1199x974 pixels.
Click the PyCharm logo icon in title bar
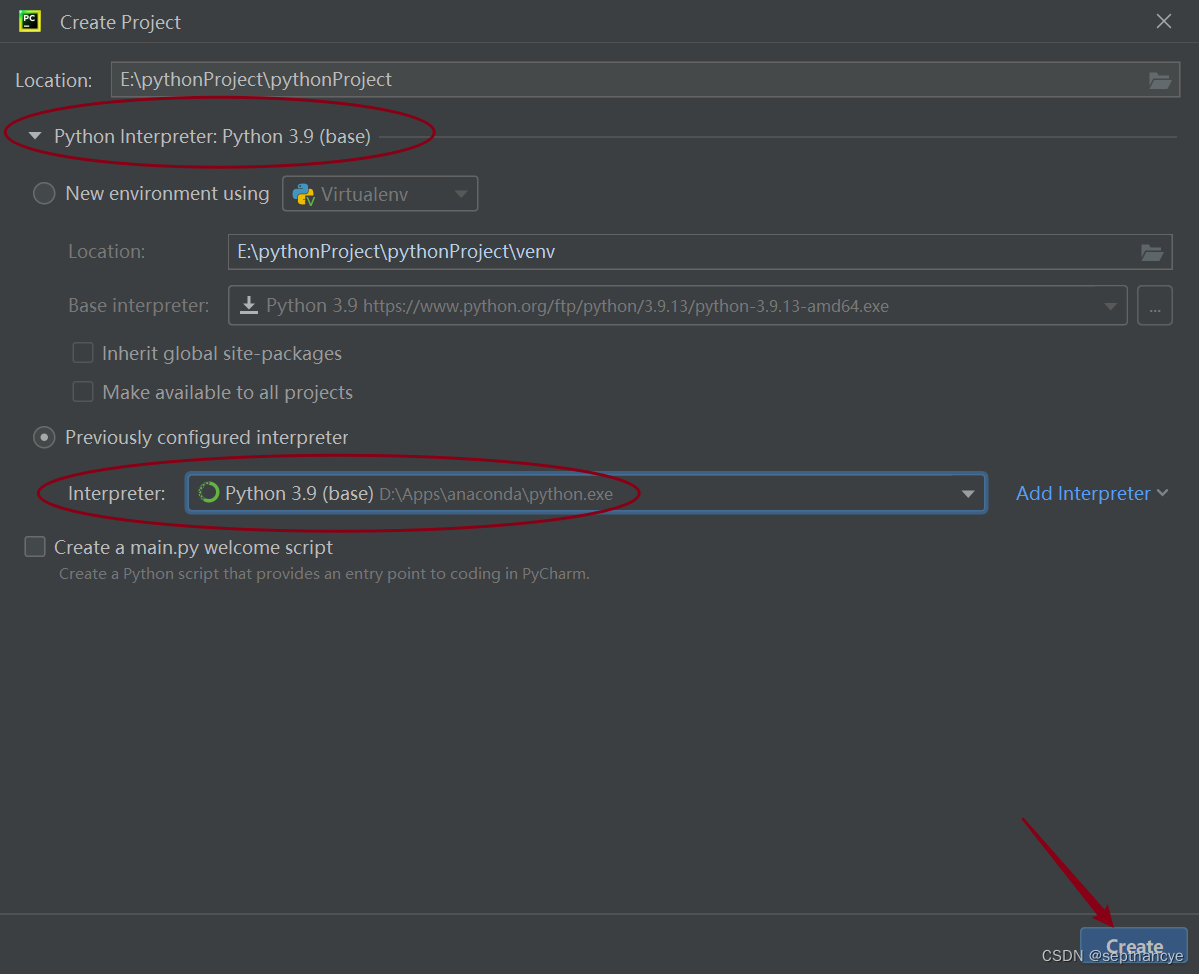(x=30, y=21)
